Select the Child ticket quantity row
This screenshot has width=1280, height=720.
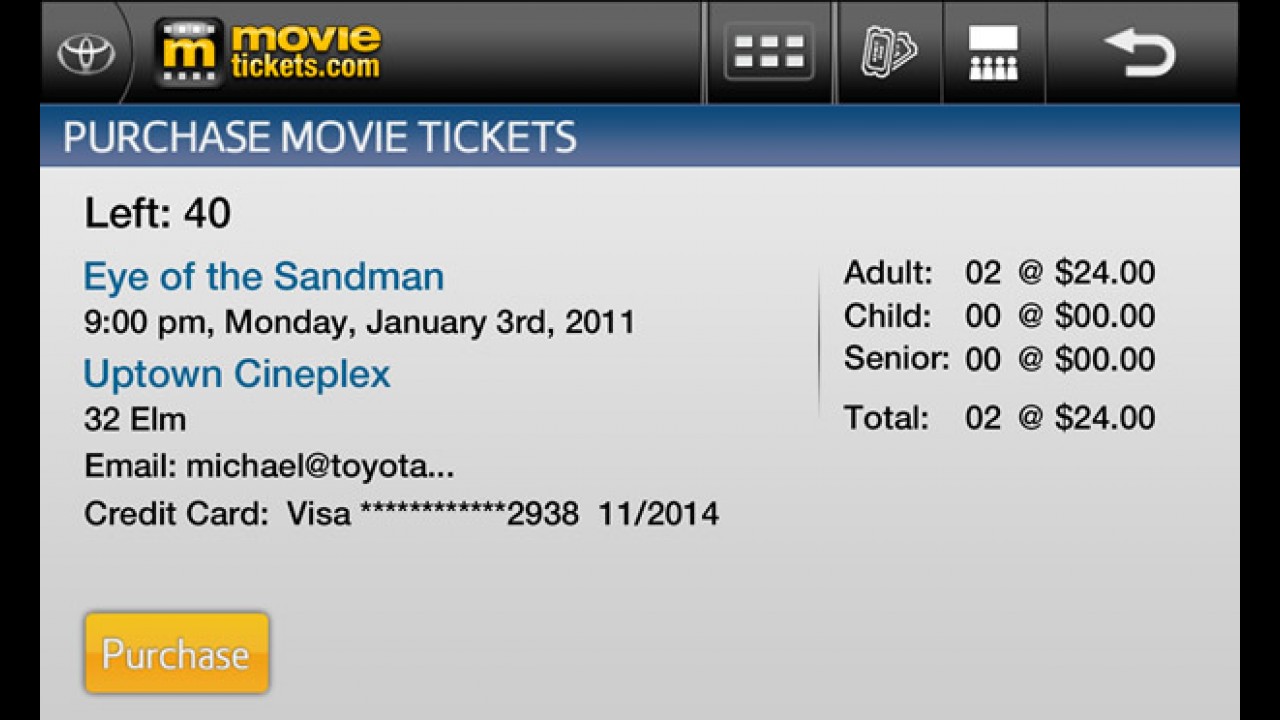(x=999, y=316)
